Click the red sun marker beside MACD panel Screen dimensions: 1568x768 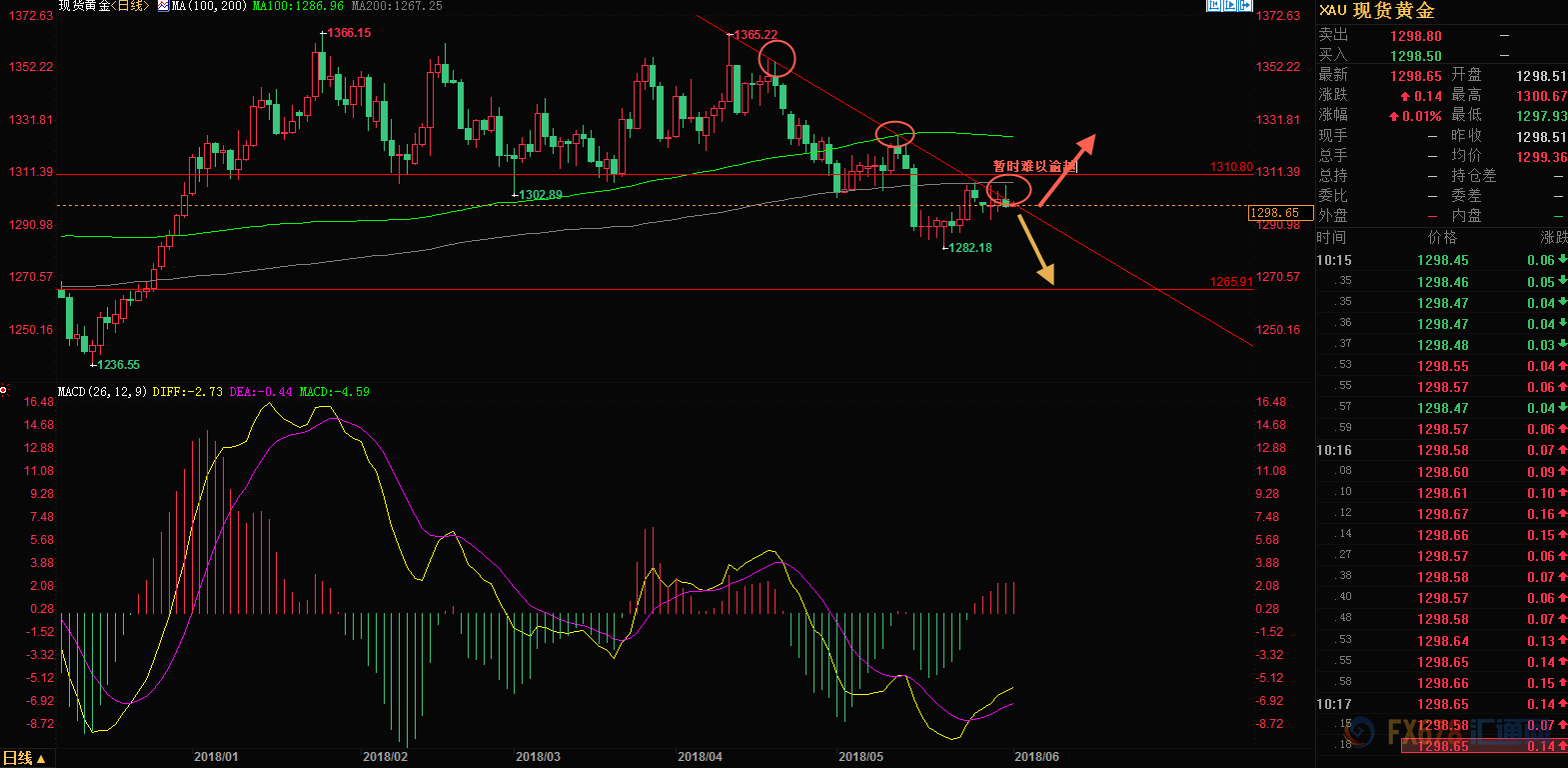click(4, 390)
